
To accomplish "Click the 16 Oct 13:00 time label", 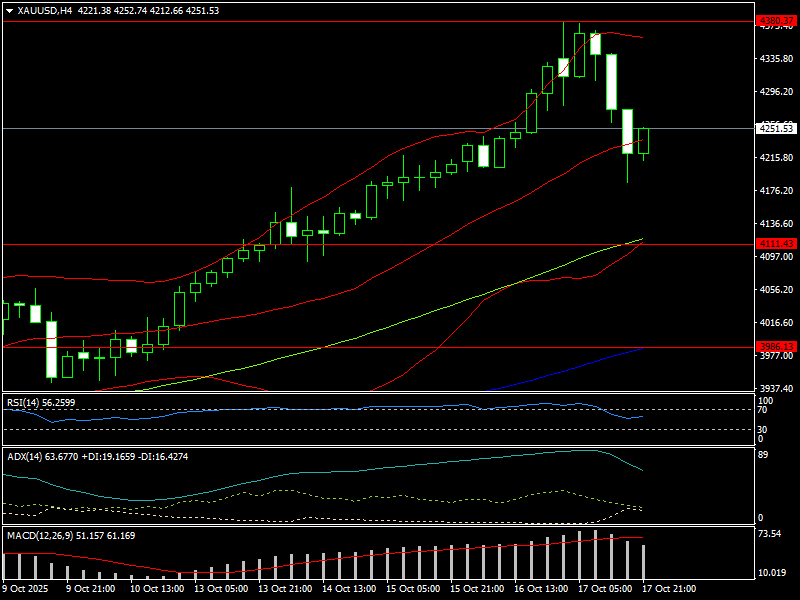I will click(542, 590).
